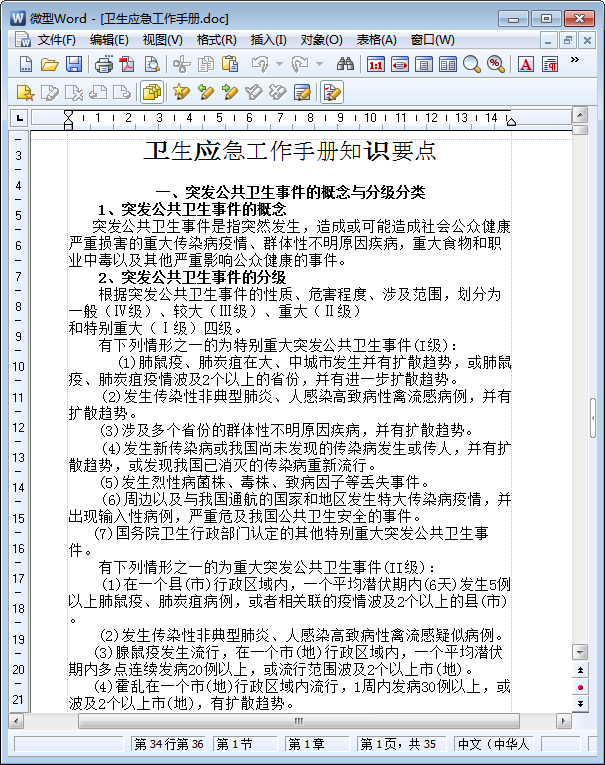Open the 插入(I) menu
The image size is (605, 765).
click(268, 40)
